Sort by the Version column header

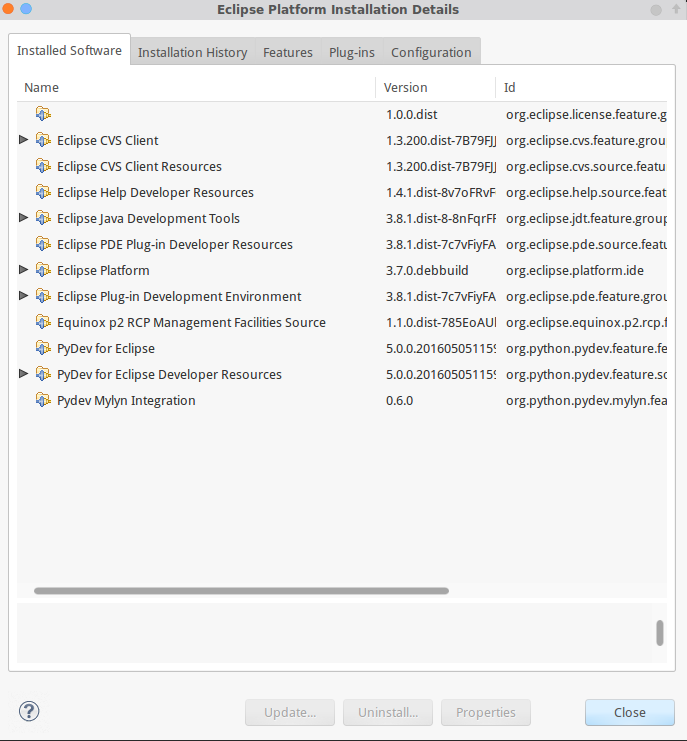coord(436,87)
